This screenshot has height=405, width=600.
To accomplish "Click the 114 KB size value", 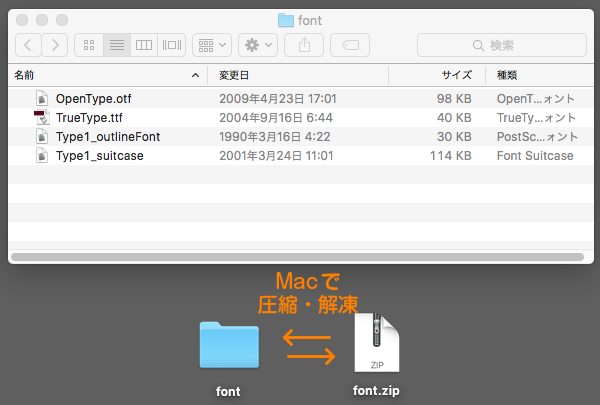I will tap(451, 156).
